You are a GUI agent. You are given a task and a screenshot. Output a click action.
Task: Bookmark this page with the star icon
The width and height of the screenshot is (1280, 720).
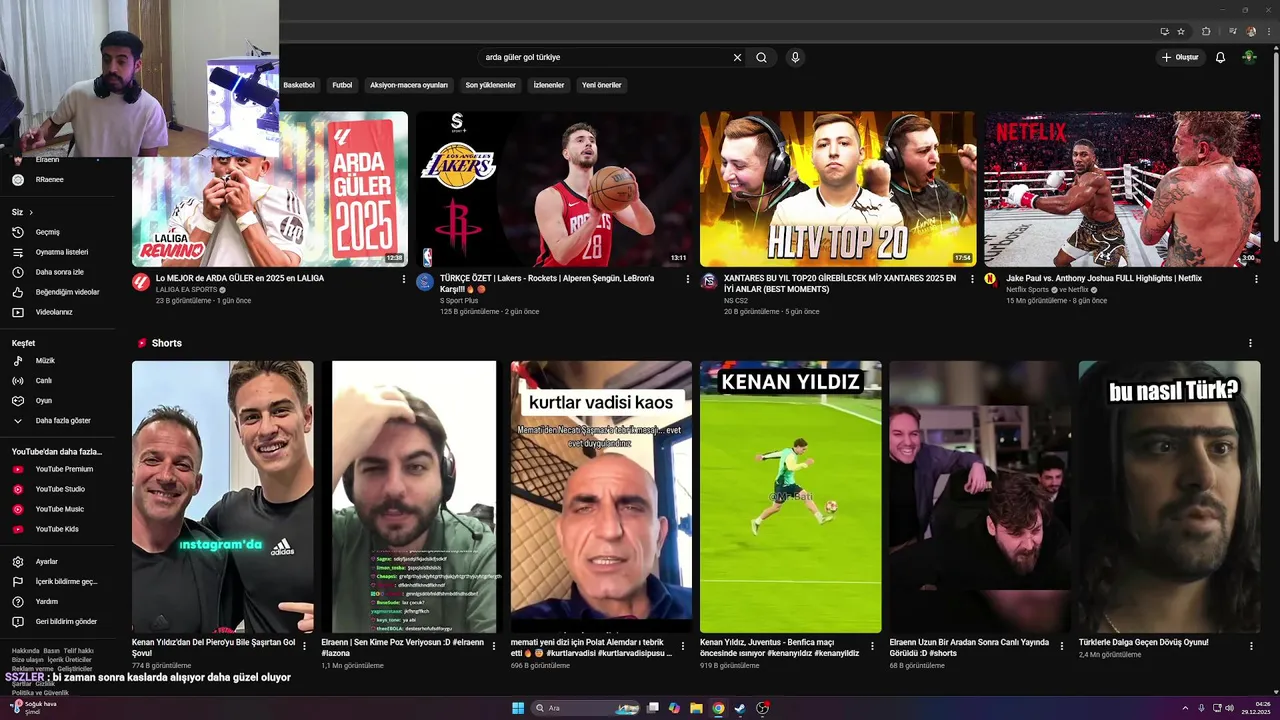1181,31
